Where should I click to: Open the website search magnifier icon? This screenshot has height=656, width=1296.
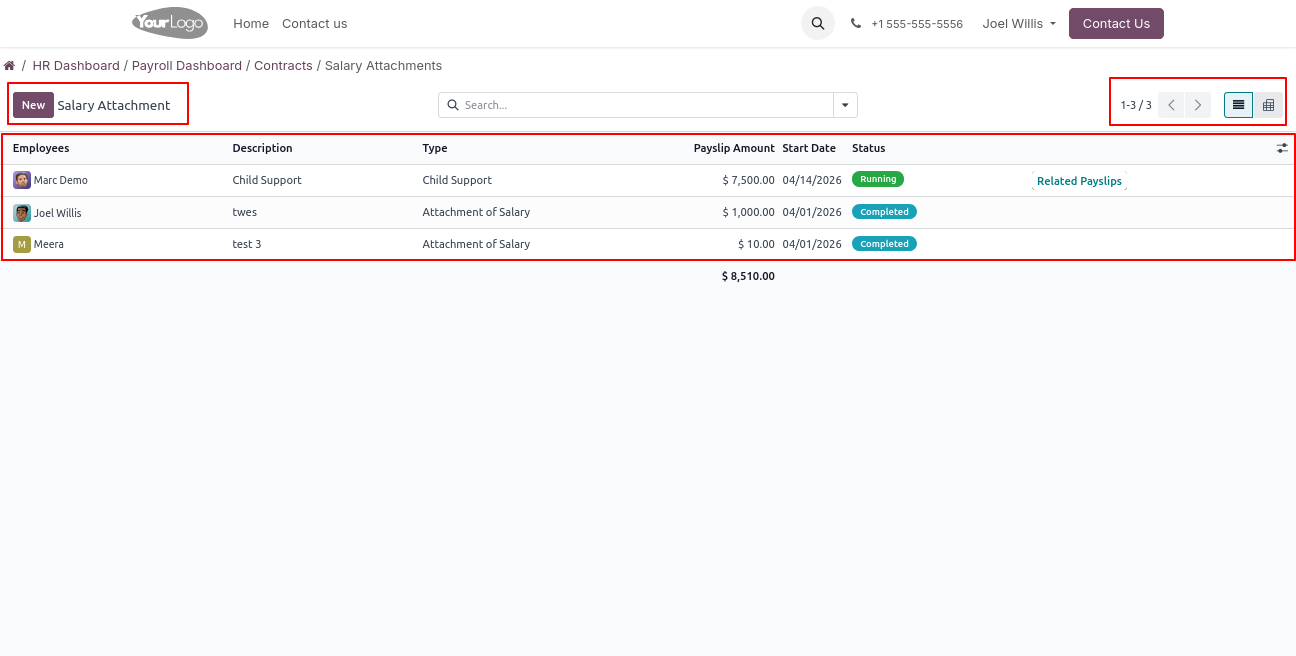(x=817, y=23)
